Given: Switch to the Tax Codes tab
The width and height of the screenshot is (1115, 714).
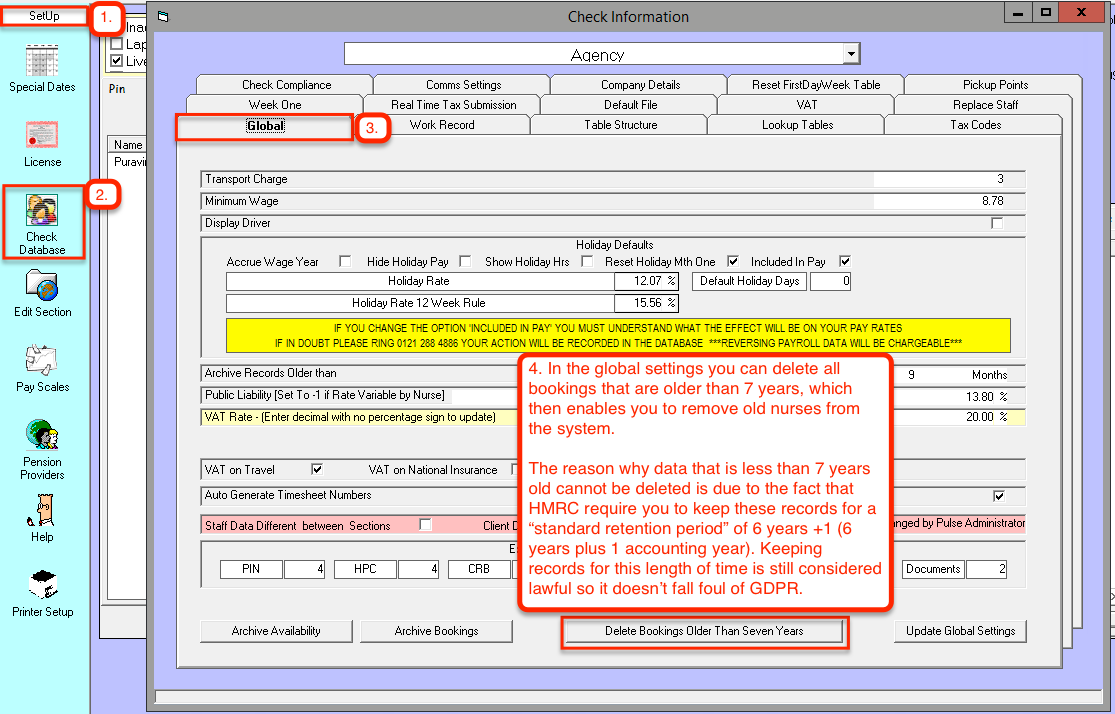Looking at the screenshot, I should point(974,125).
